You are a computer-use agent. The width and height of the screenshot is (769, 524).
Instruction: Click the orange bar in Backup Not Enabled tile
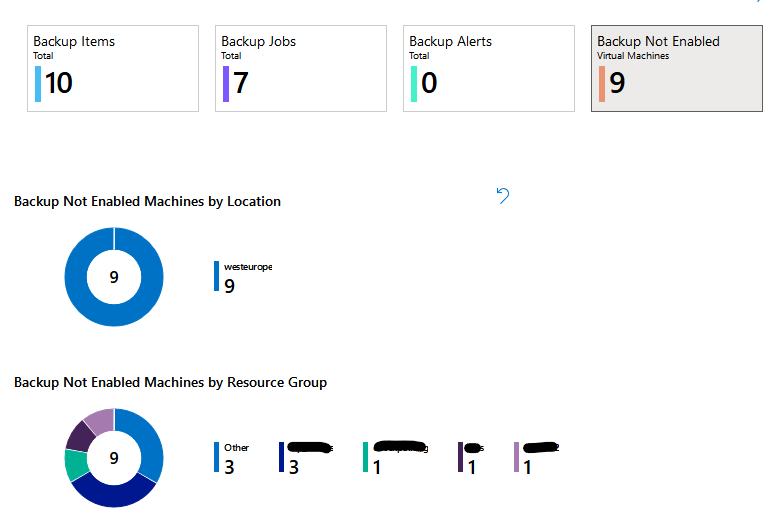(602, 83)
